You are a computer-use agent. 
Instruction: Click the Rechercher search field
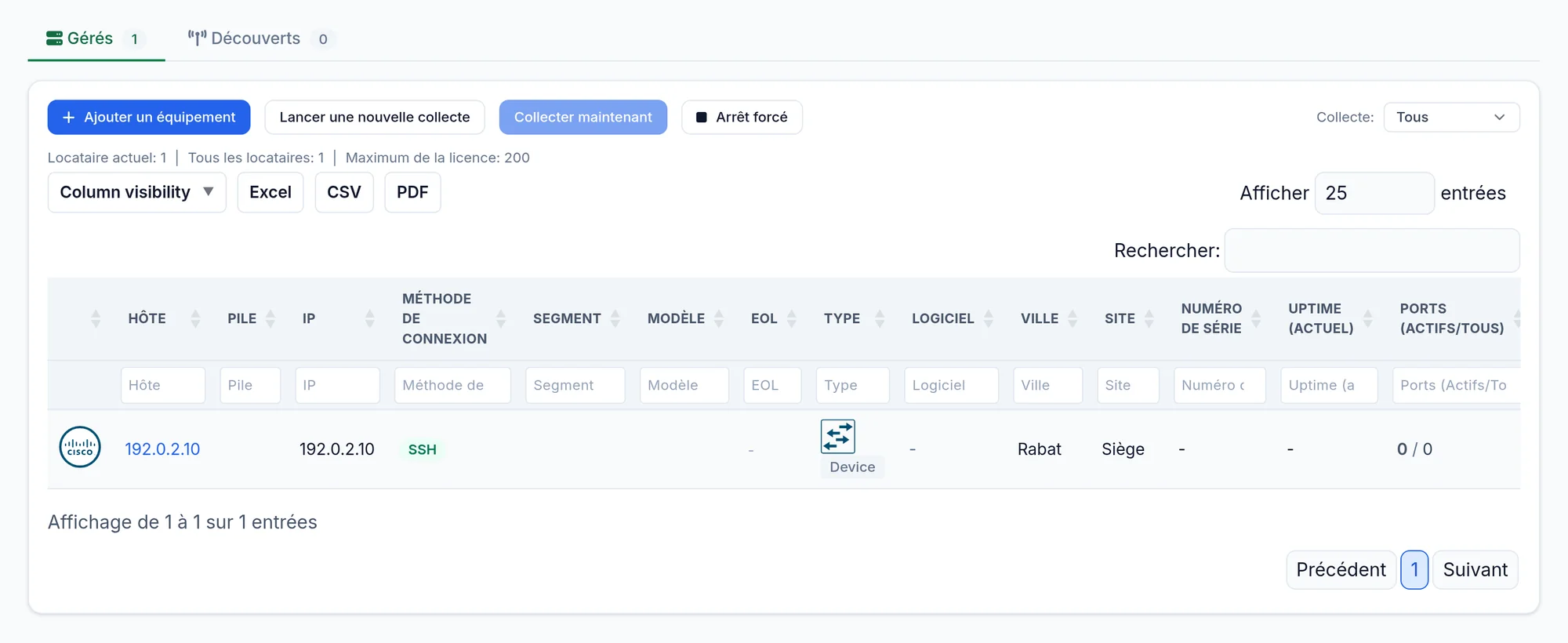[x=1372, y=250]
